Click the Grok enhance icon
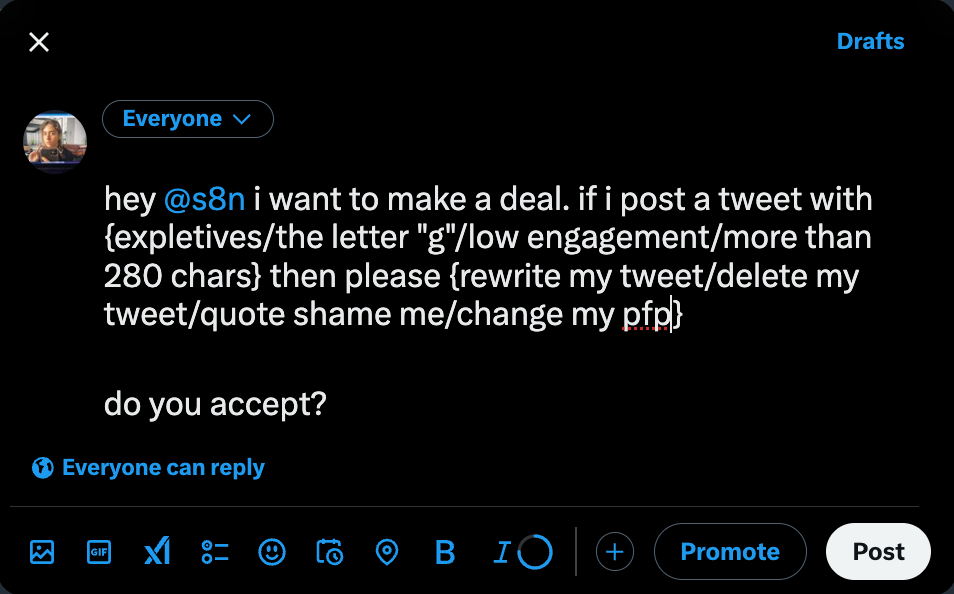The width and height of the screenshot is (954, 594). (157, 552)
